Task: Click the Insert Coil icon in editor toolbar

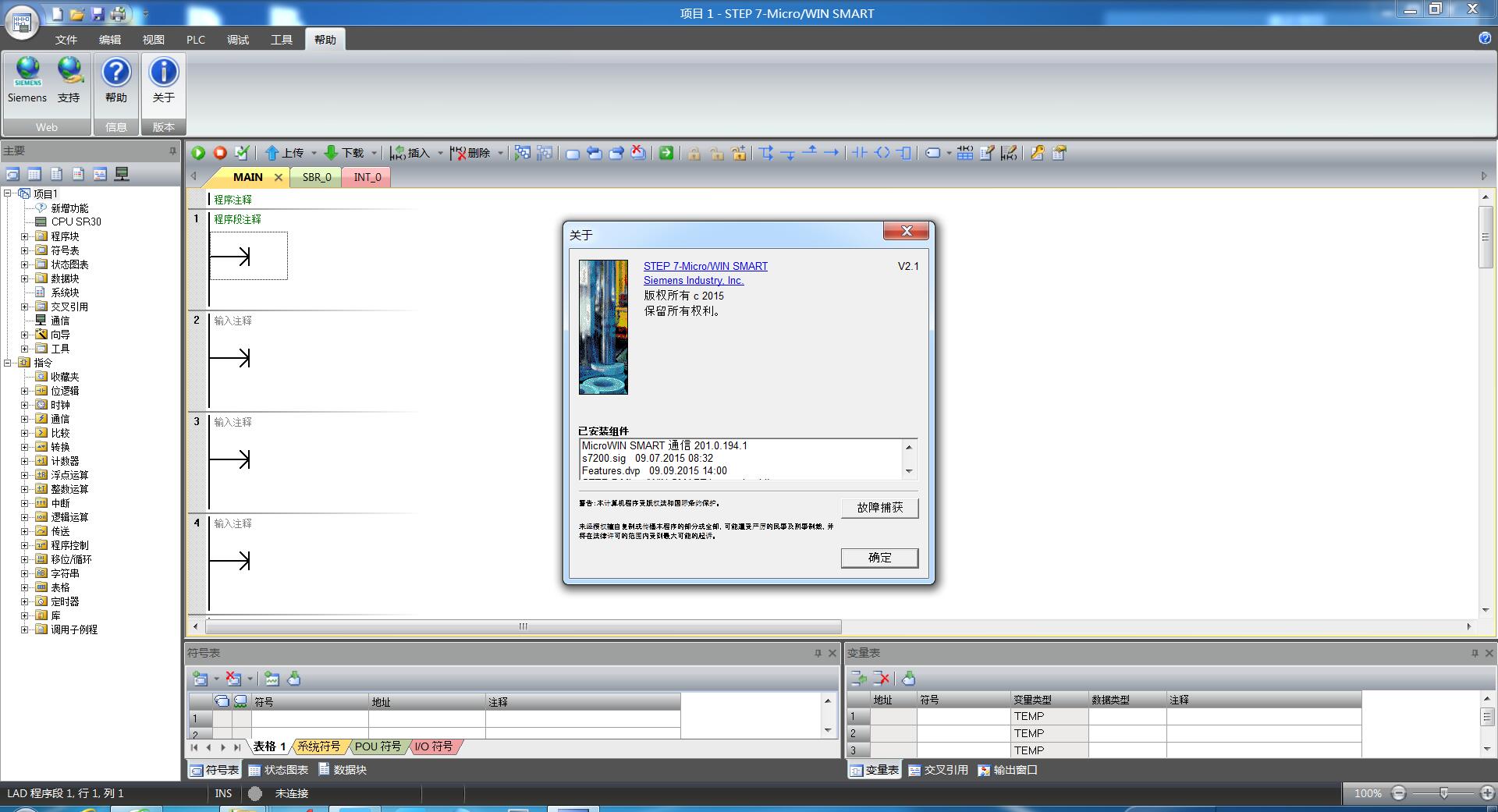Action: point(882,153)
